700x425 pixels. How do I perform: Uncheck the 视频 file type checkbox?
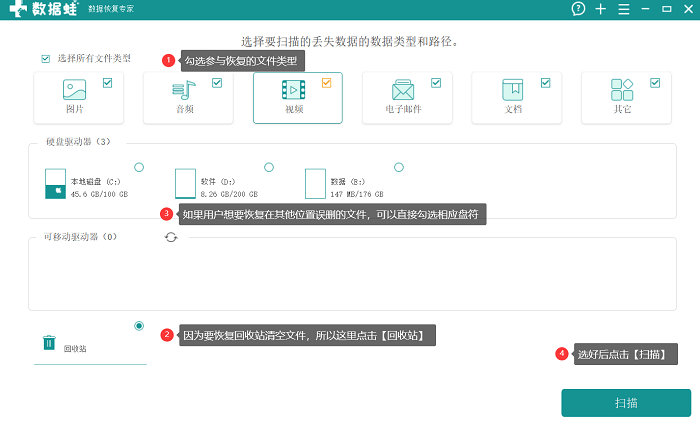pyautogui.click(x=326, y=83)
